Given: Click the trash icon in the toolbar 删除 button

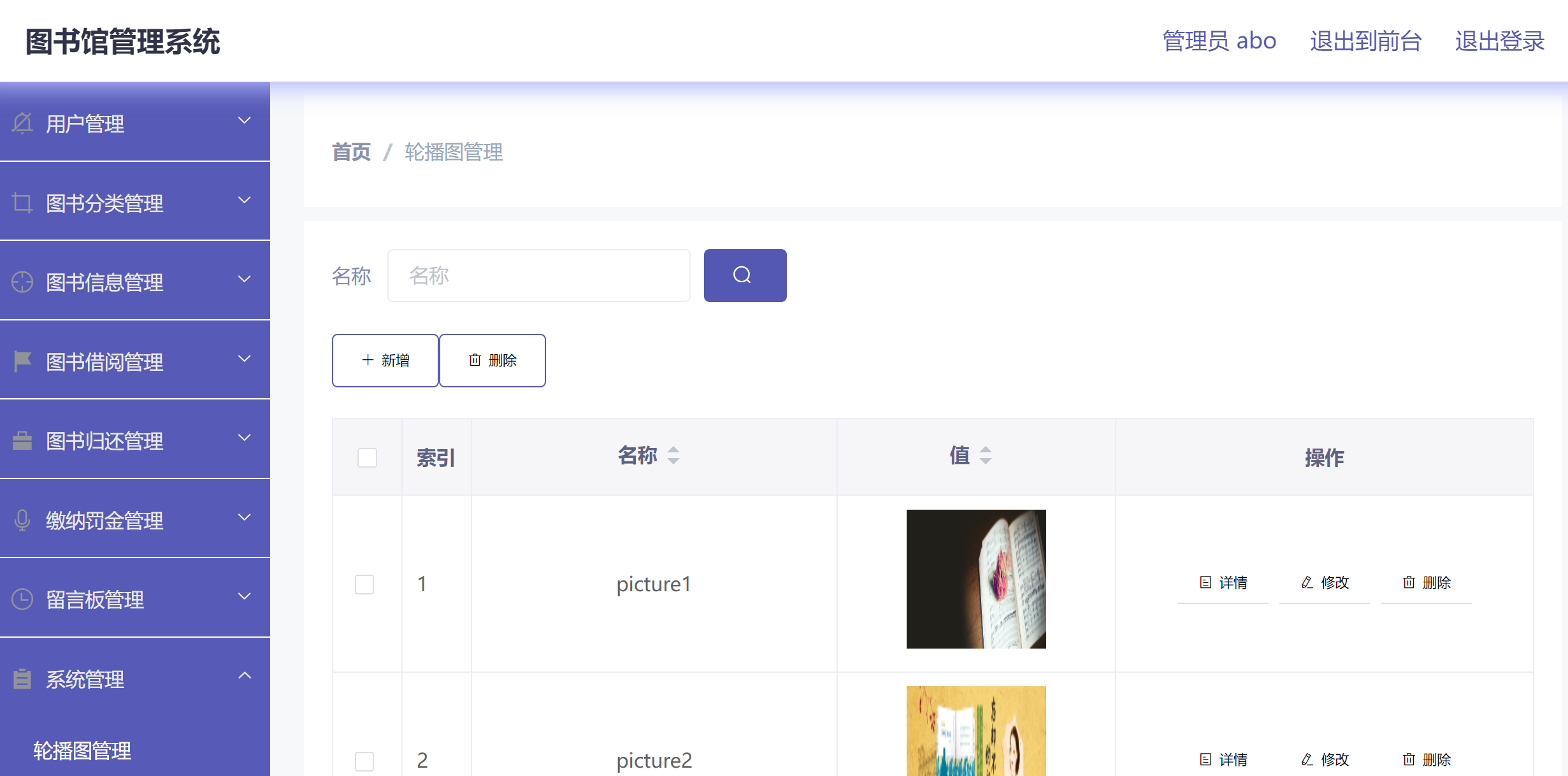Looking at the screenshot, I should click(475, 360).
